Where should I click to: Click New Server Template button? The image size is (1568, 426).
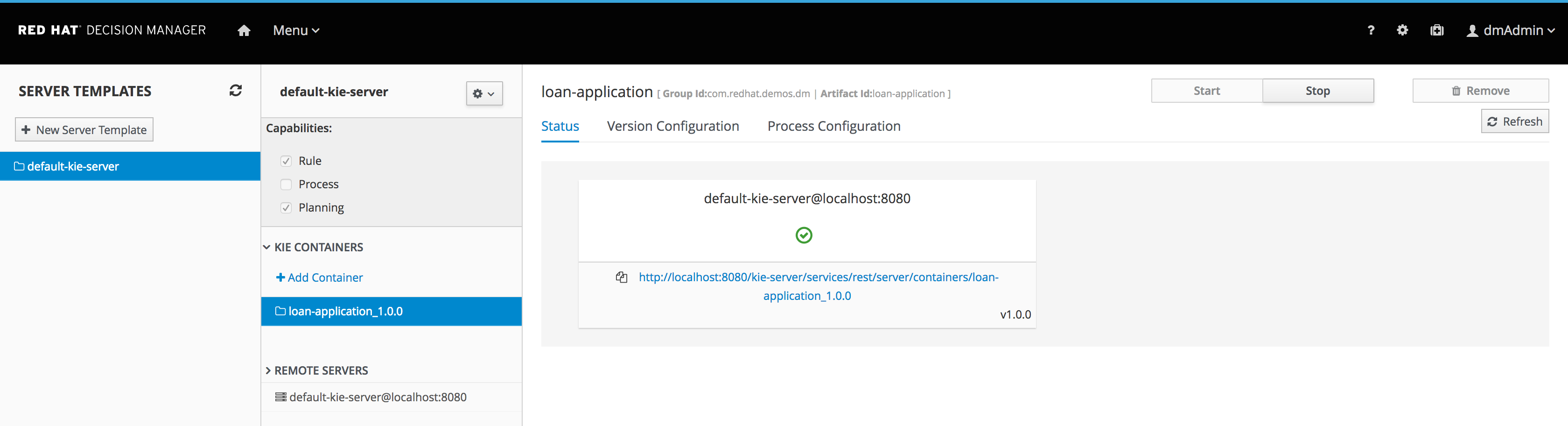click(x=84, y=130)
